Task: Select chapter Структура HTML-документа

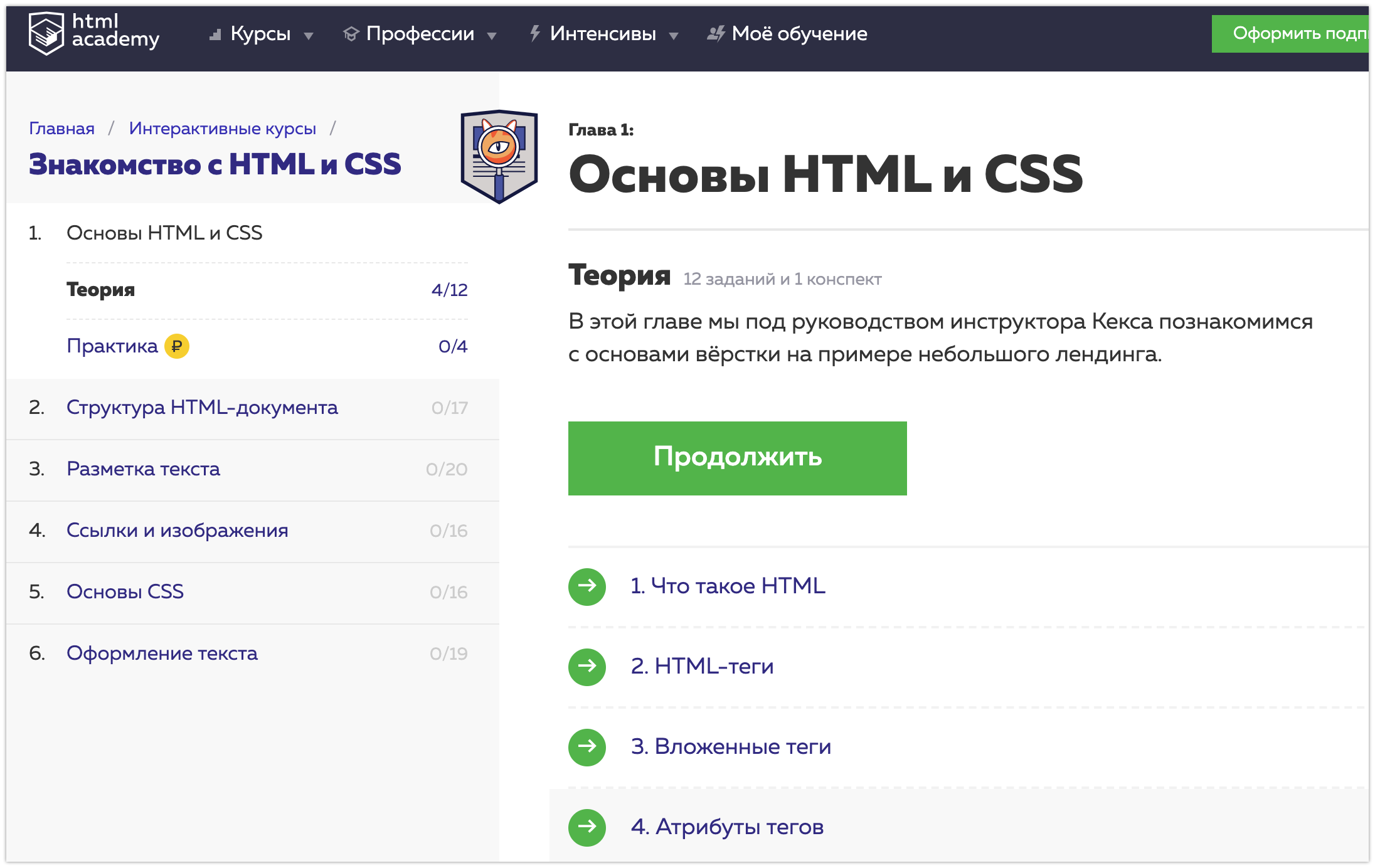Action: pyautogui.click(x=202, y=408)
